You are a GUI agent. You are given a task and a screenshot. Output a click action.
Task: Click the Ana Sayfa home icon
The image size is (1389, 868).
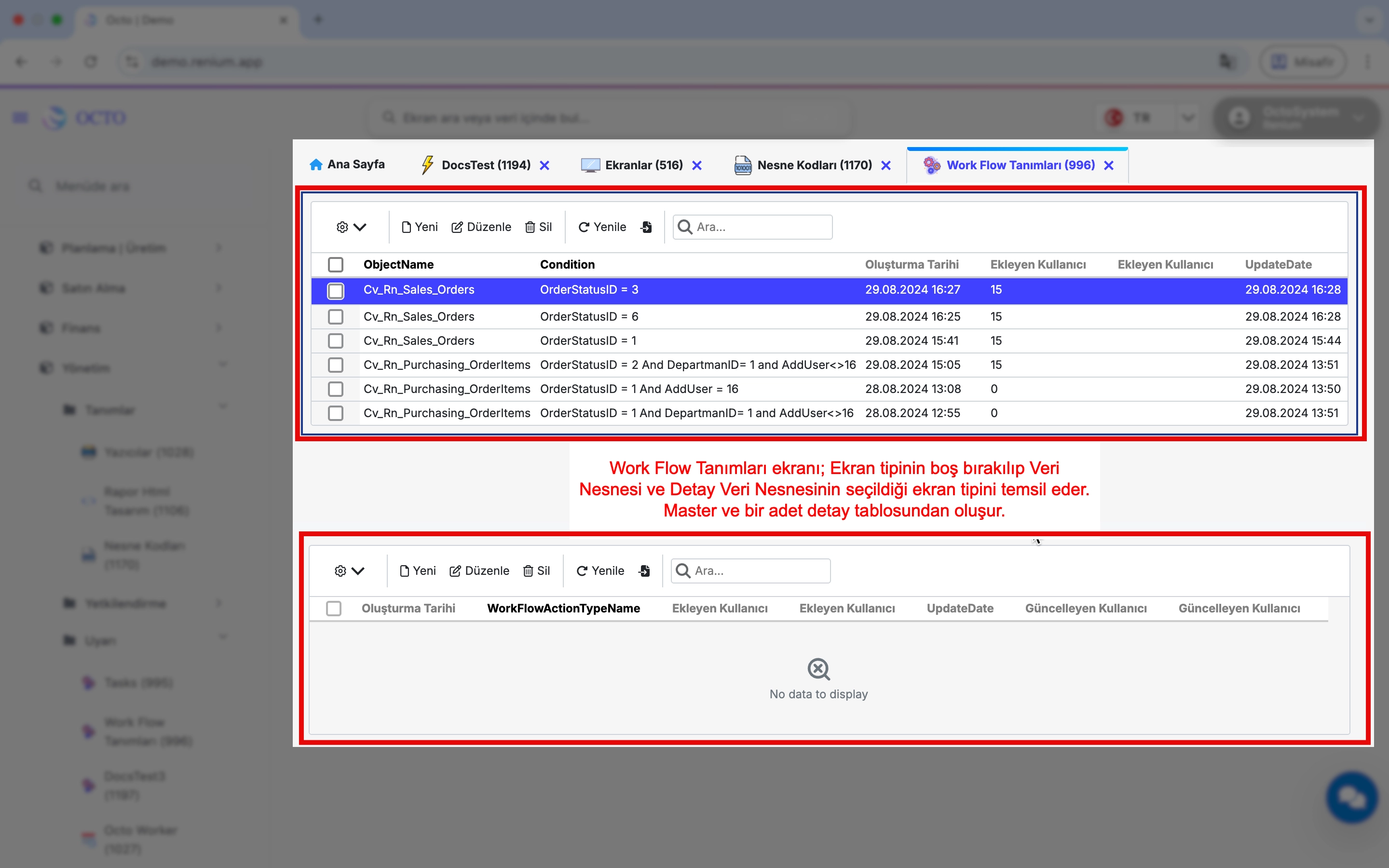pos(316,165)
